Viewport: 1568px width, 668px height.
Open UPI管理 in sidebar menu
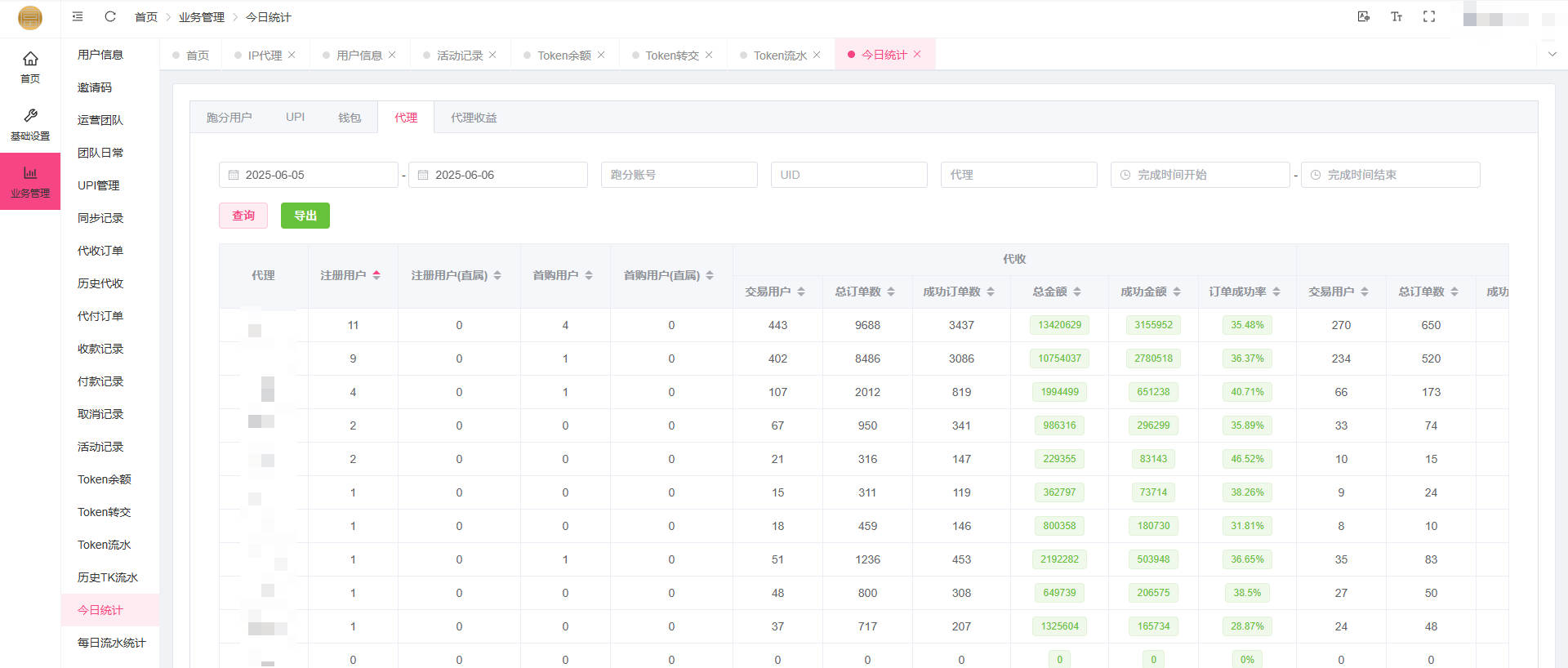110,185
